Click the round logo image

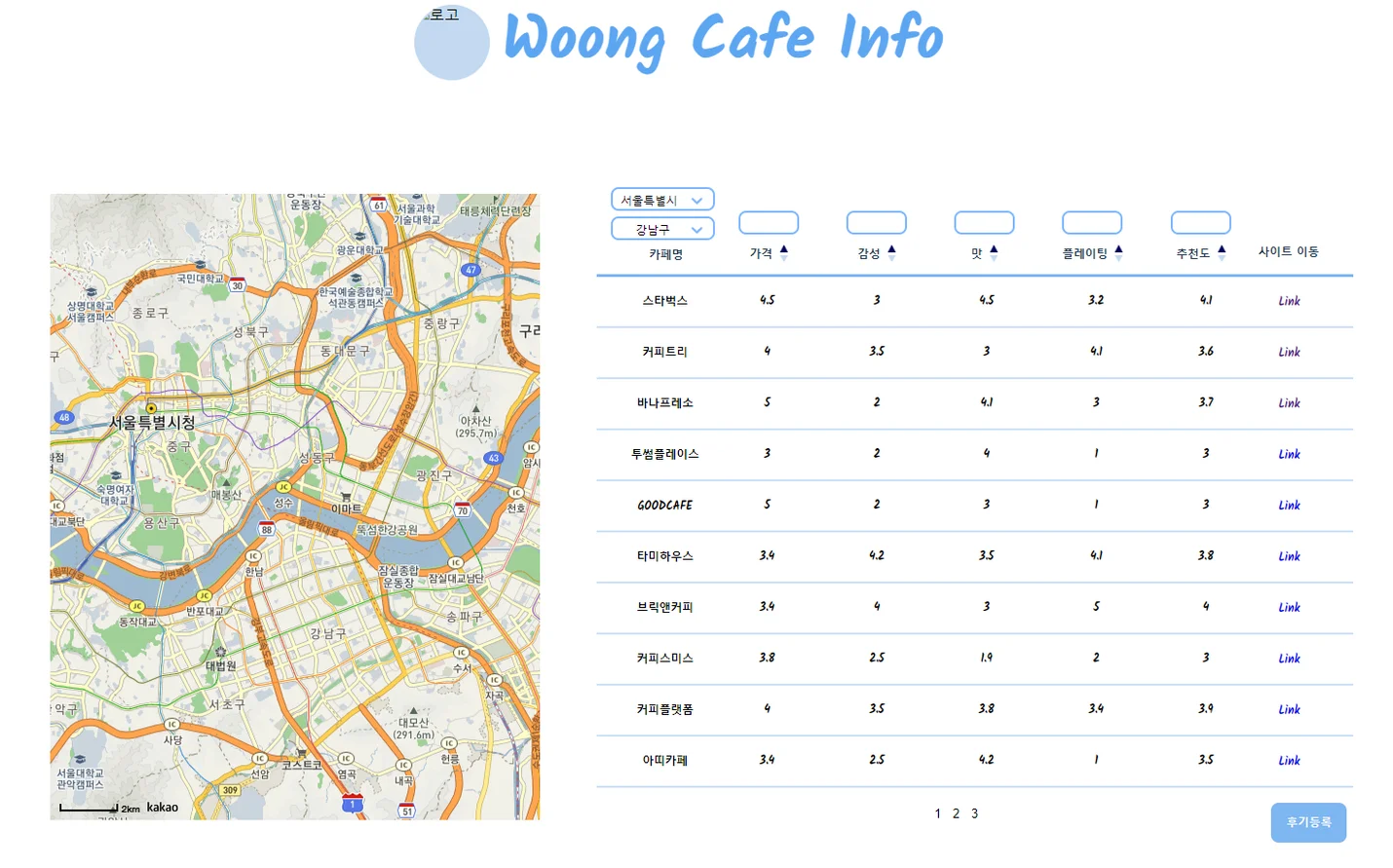452,43
